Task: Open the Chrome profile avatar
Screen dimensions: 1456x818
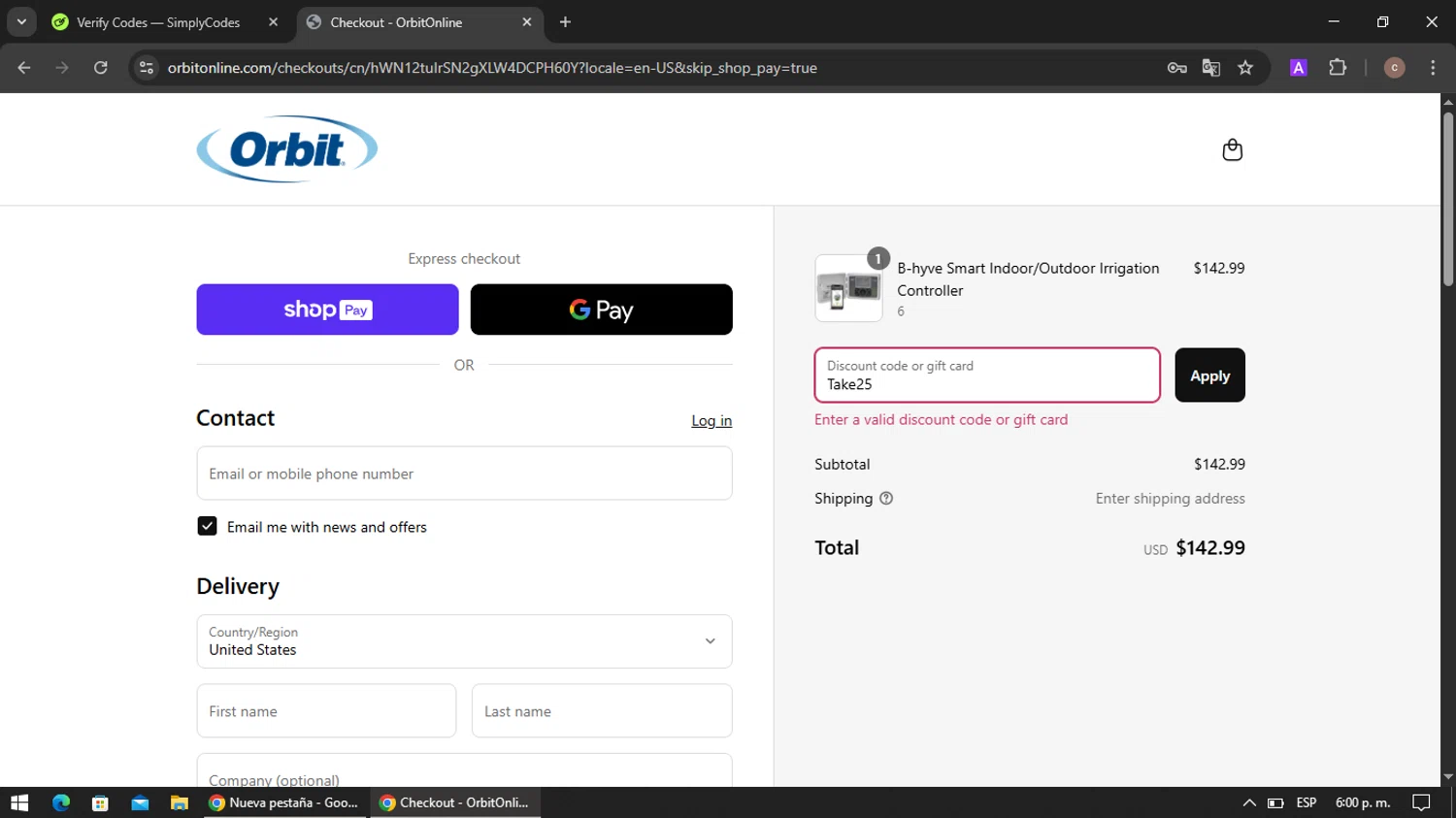Action: pos(1394,68)
